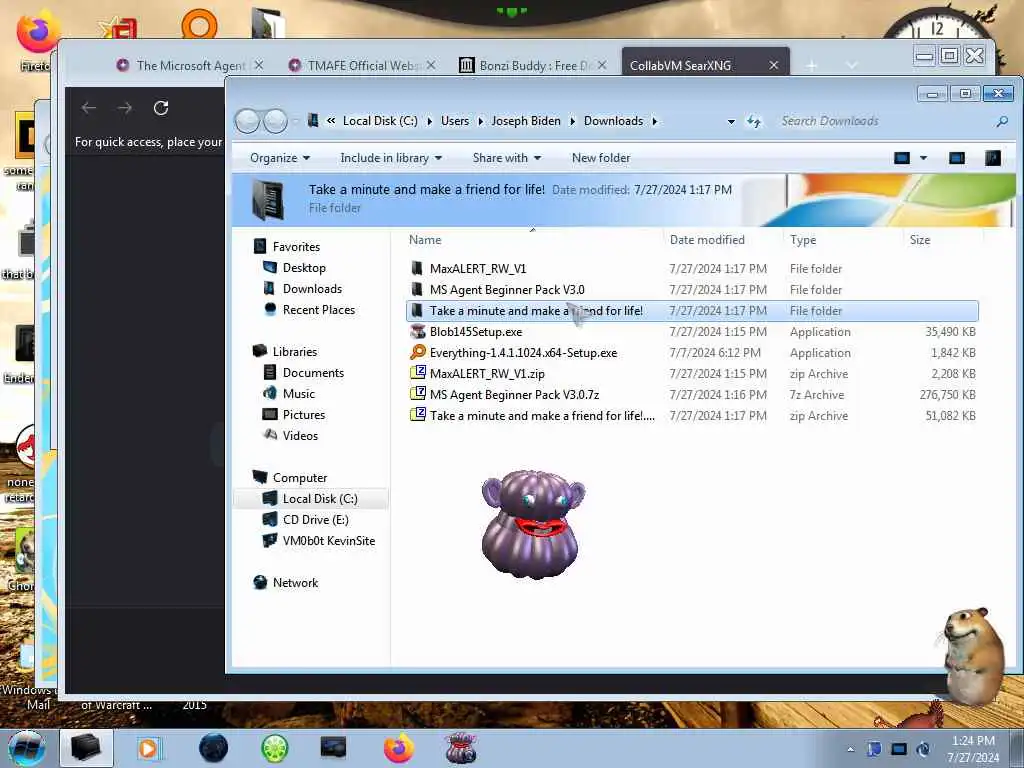Click the taskbar clock showing 1:24 PM

pyautogui.click(x=973, y=749)
